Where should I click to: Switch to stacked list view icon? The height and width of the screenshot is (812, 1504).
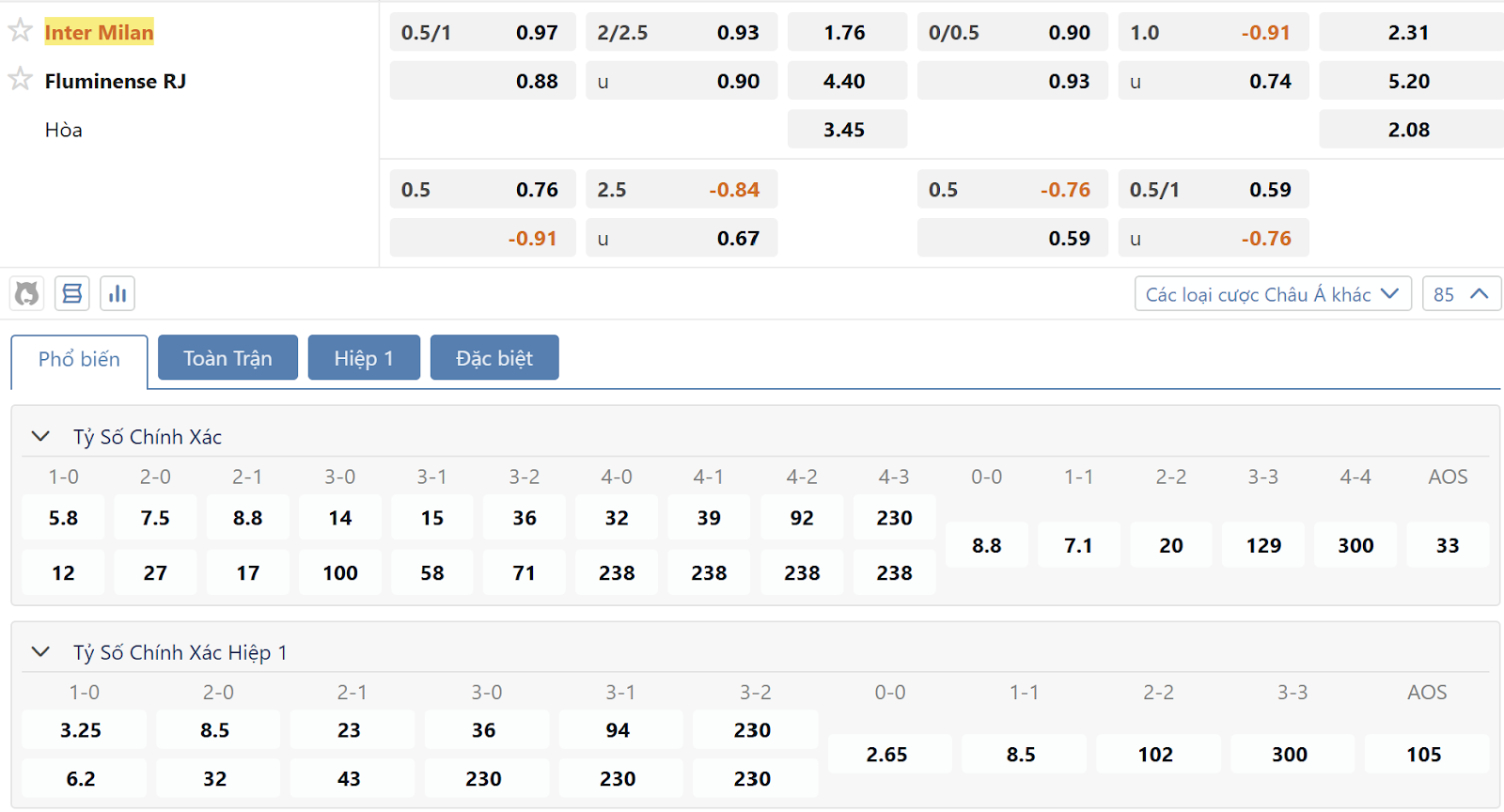coord(72,294)
